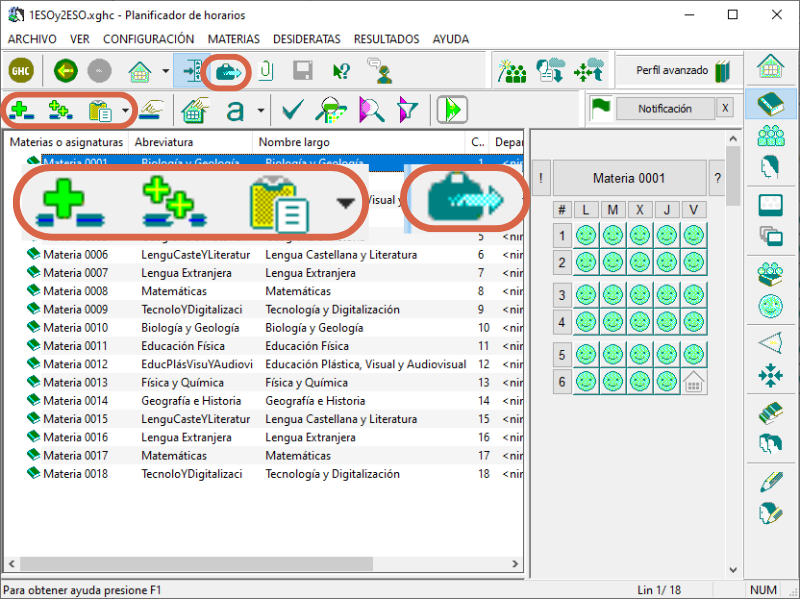Click the hand over timetable house icon
This screenshot has width=800, height=600.
coord(195,110)
